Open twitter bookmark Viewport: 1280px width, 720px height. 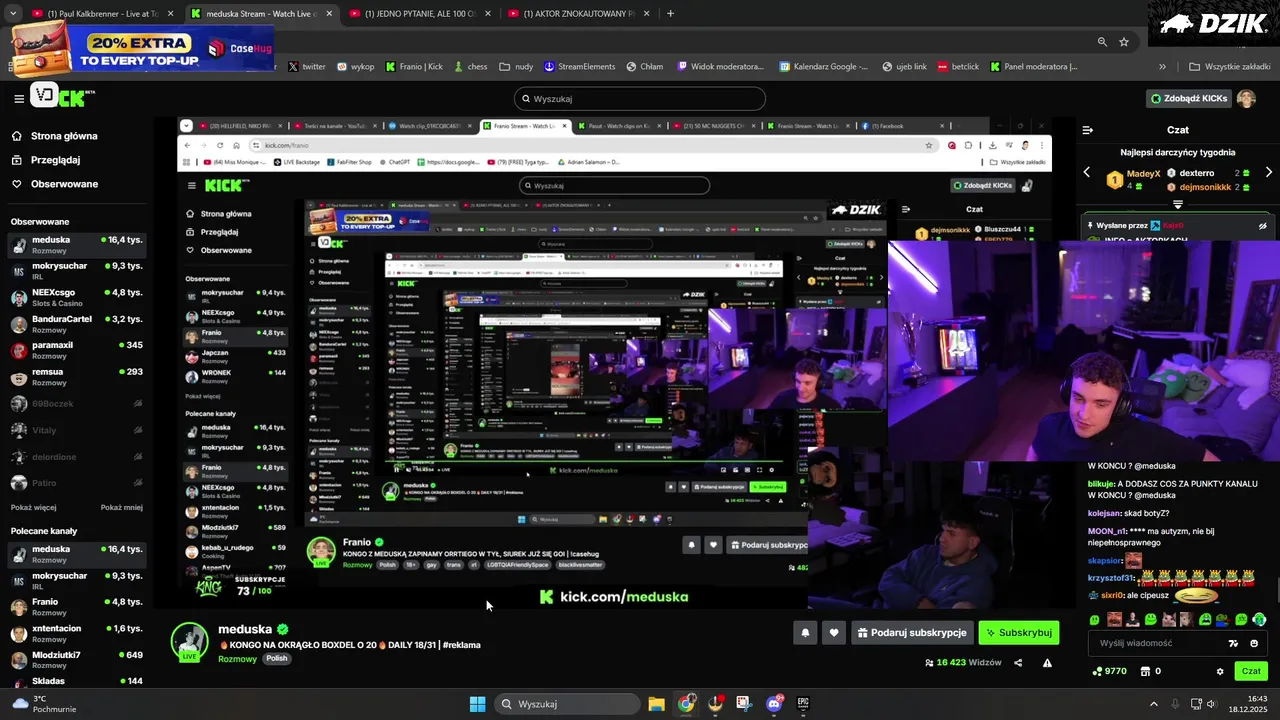click(x=307, y=67)
